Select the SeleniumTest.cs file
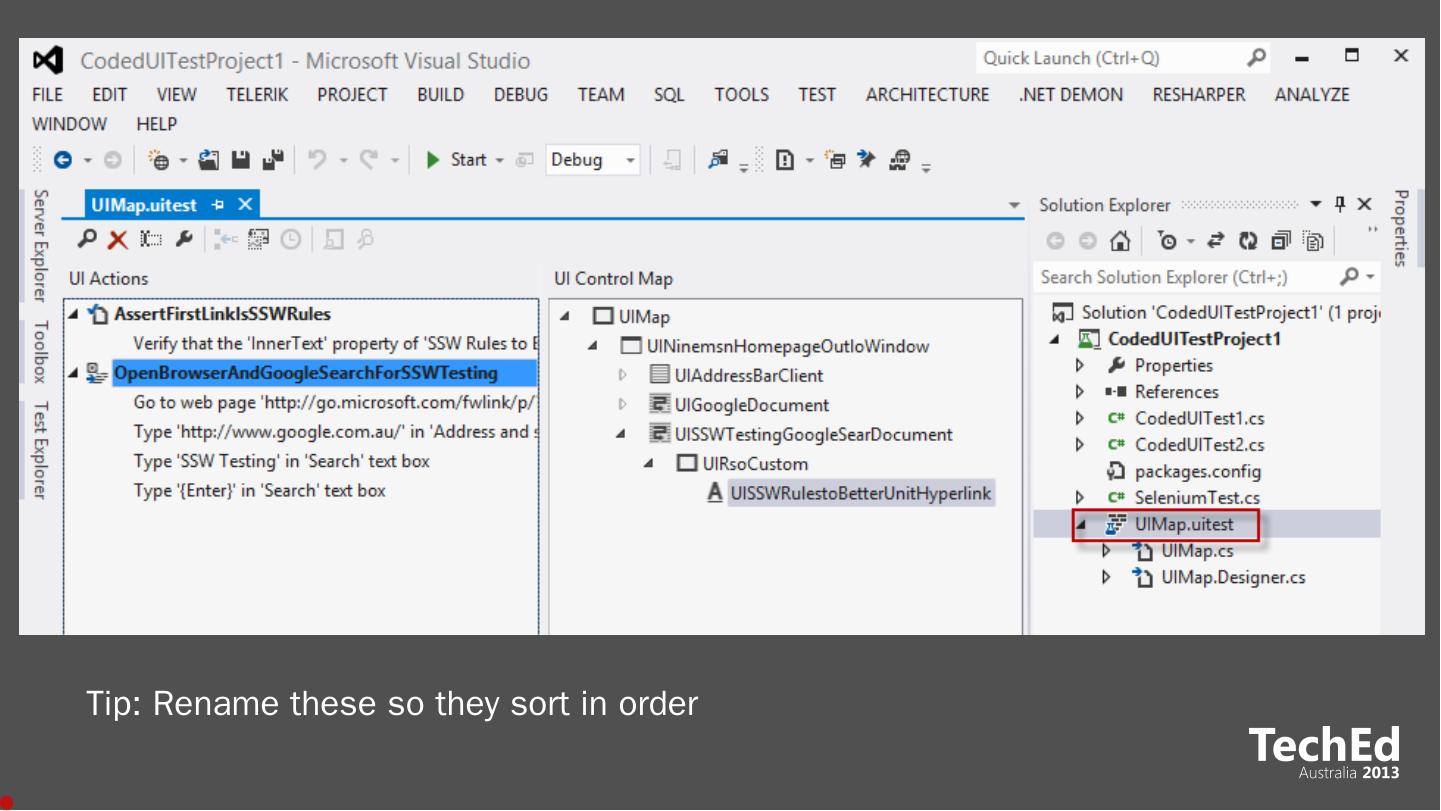This screenshot has width=1441, height=811. (1196, 497)
